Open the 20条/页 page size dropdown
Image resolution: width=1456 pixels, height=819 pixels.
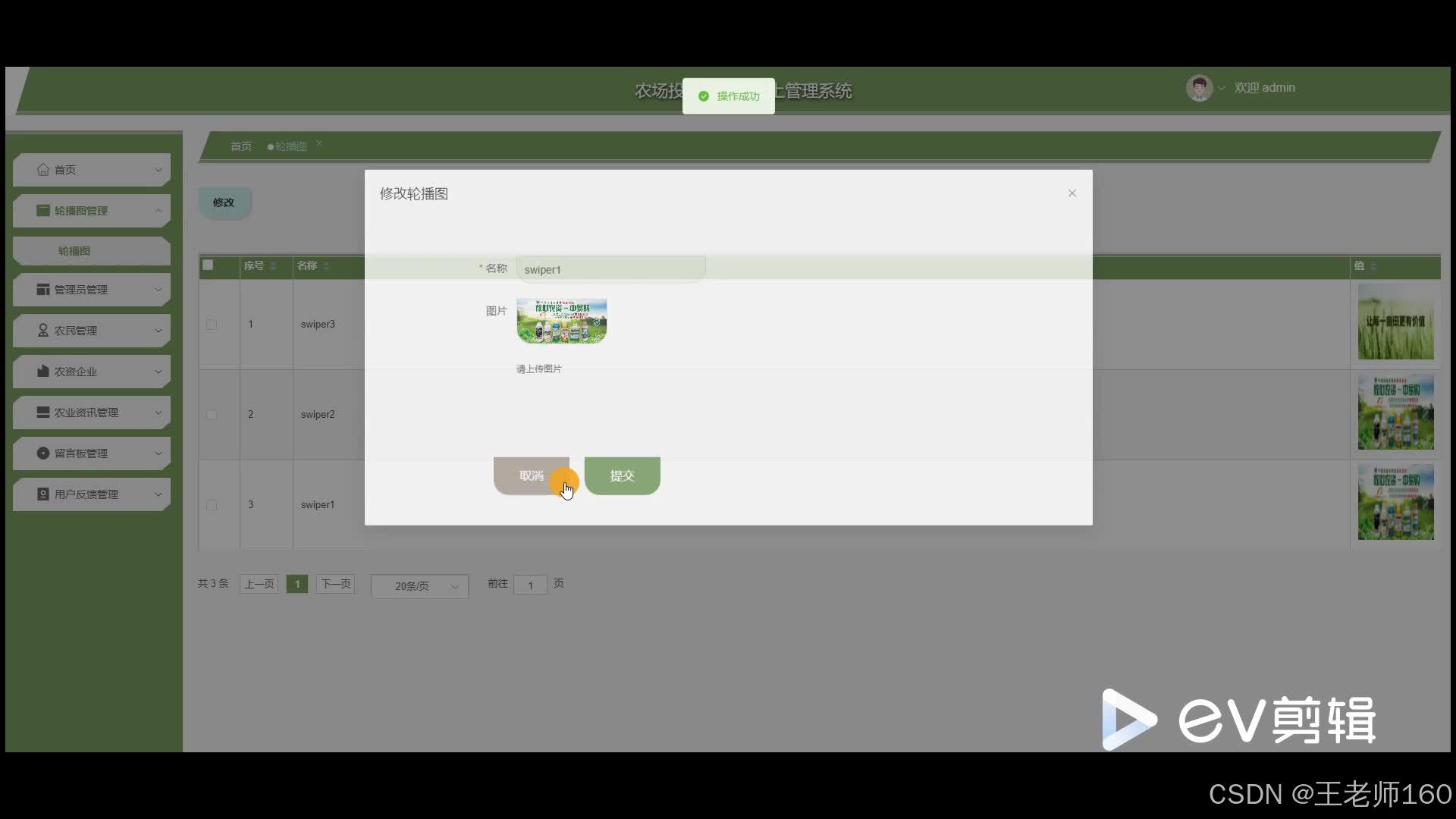pos(419,586)
